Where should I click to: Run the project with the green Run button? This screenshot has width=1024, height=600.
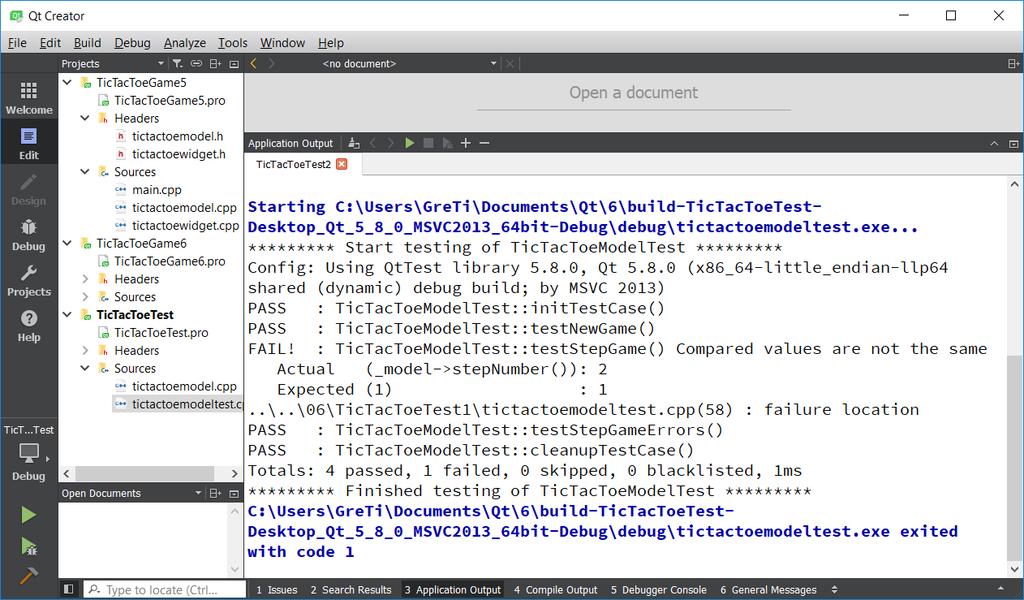click(x=28, y=515)
